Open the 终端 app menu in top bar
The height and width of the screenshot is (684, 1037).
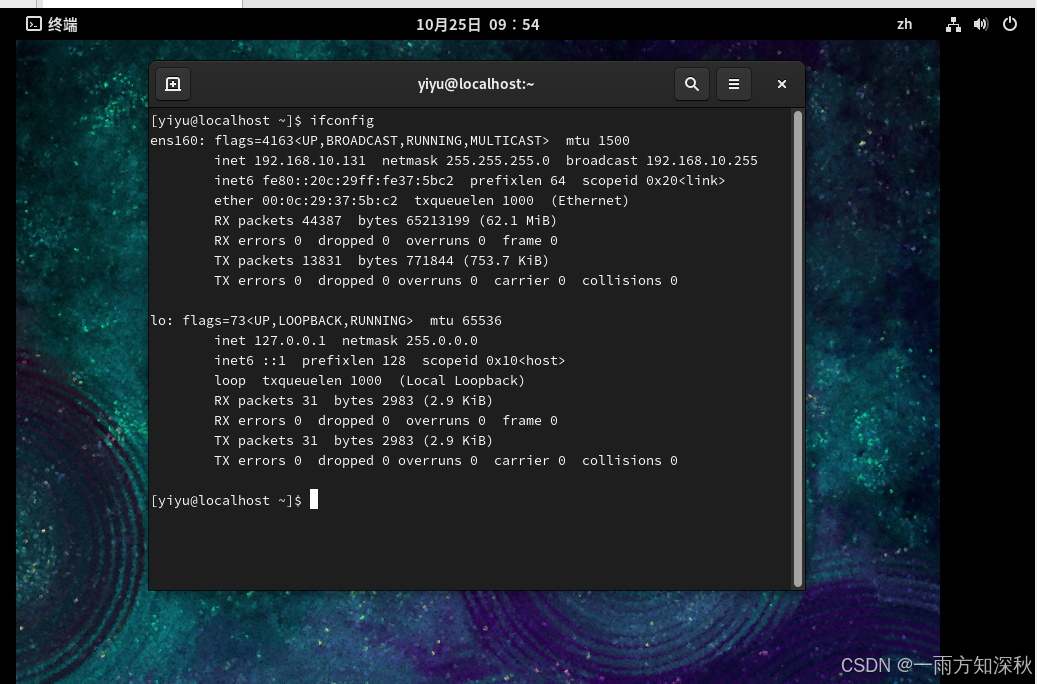(x=52, y=24)
